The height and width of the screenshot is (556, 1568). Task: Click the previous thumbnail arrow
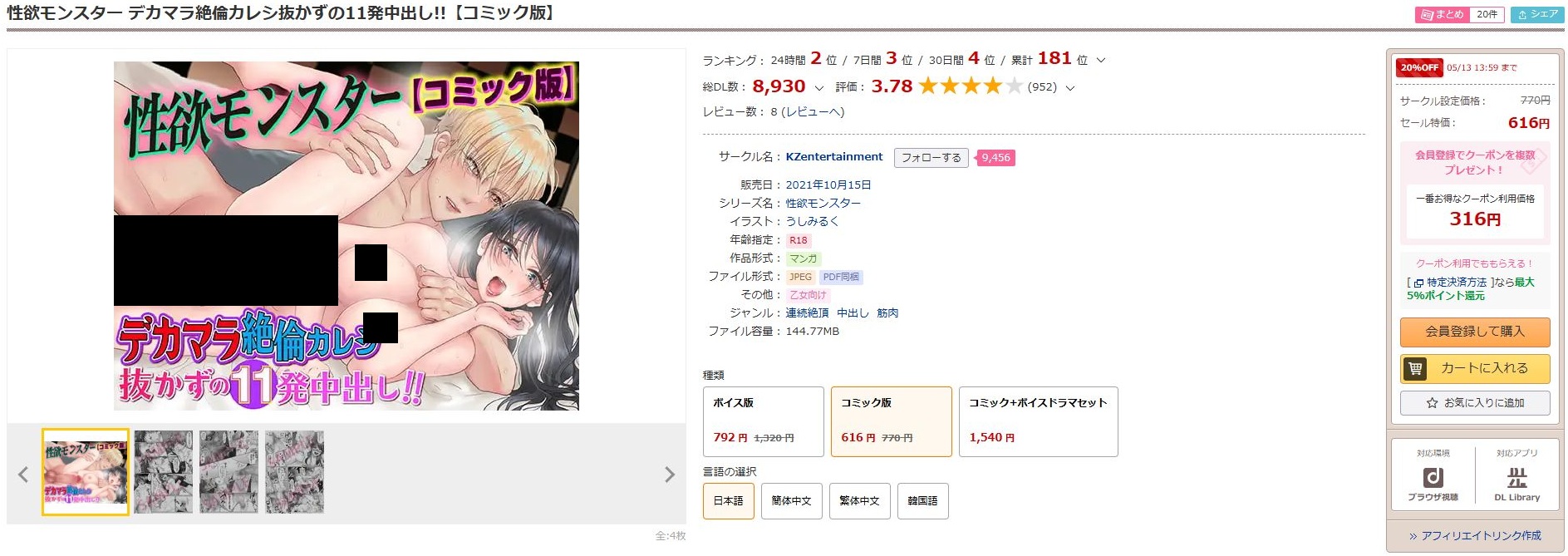23,475
